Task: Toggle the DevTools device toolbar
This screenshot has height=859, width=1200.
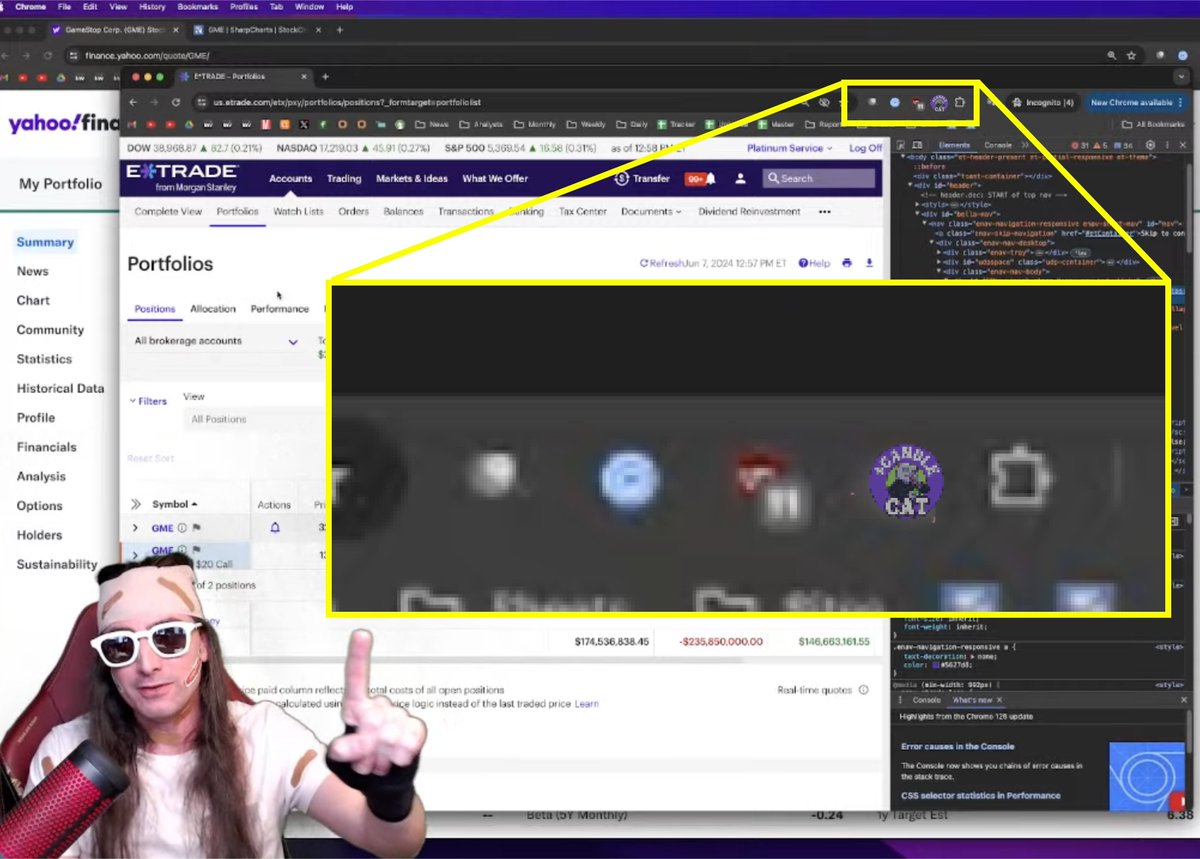Action: [918, 145]
